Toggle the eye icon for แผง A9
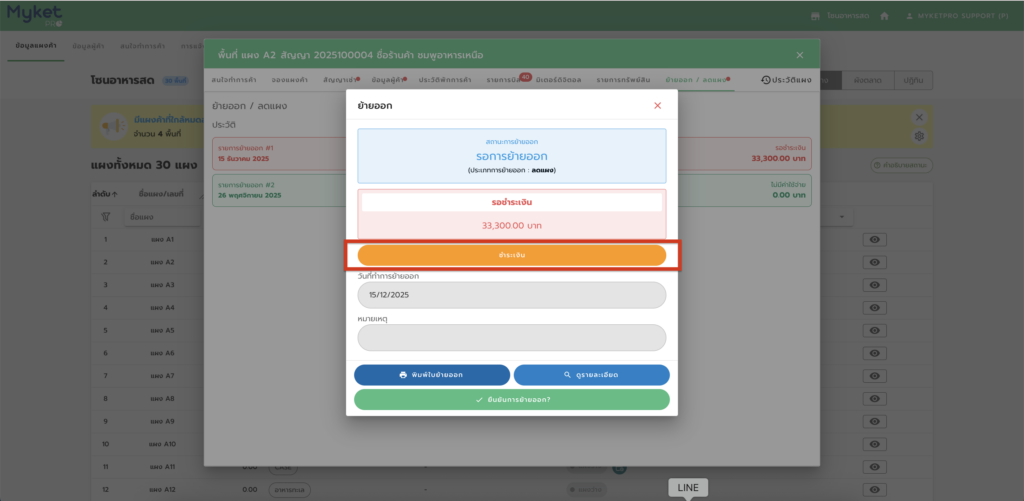The image size is (1024, 501). [875, 421]
